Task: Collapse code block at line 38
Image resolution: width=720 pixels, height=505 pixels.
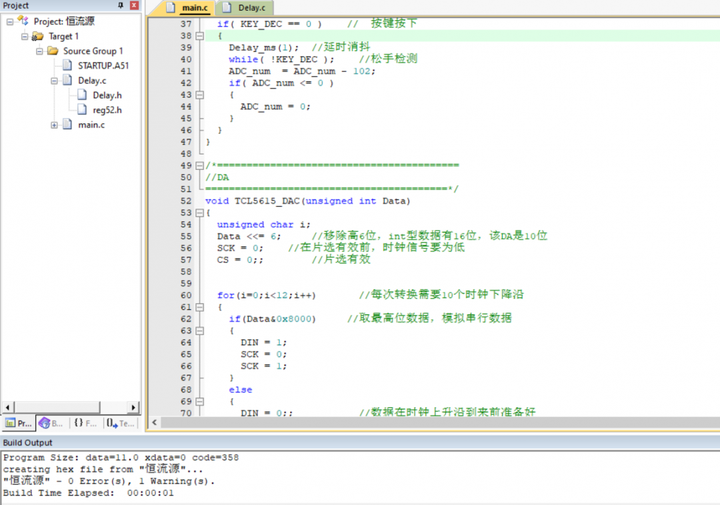Action: tap(200, 36)
